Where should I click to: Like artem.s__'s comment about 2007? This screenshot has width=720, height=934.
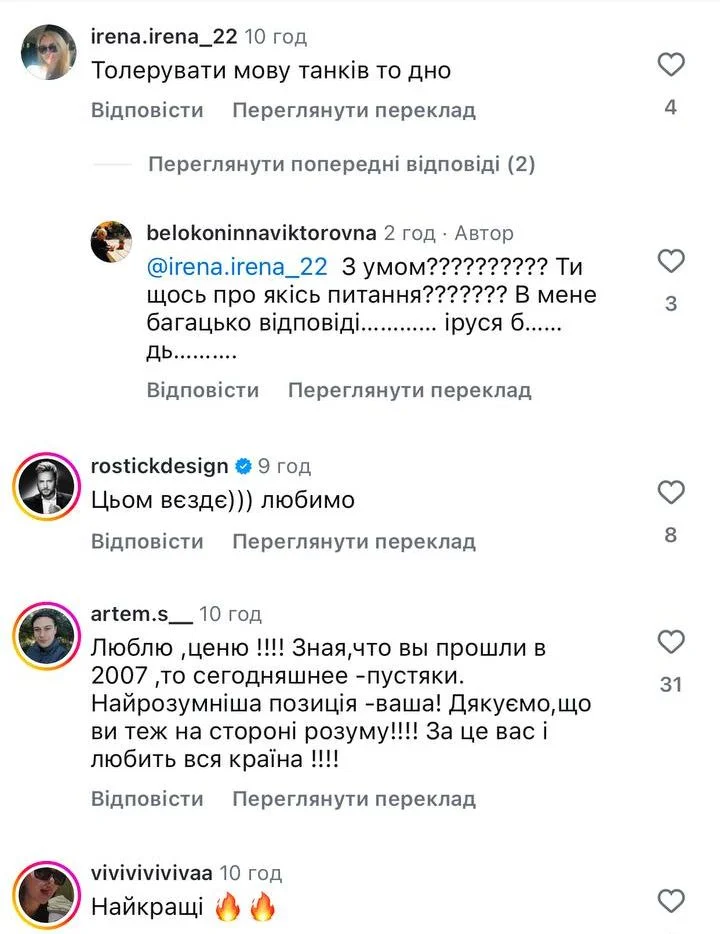tap(671, 641)
